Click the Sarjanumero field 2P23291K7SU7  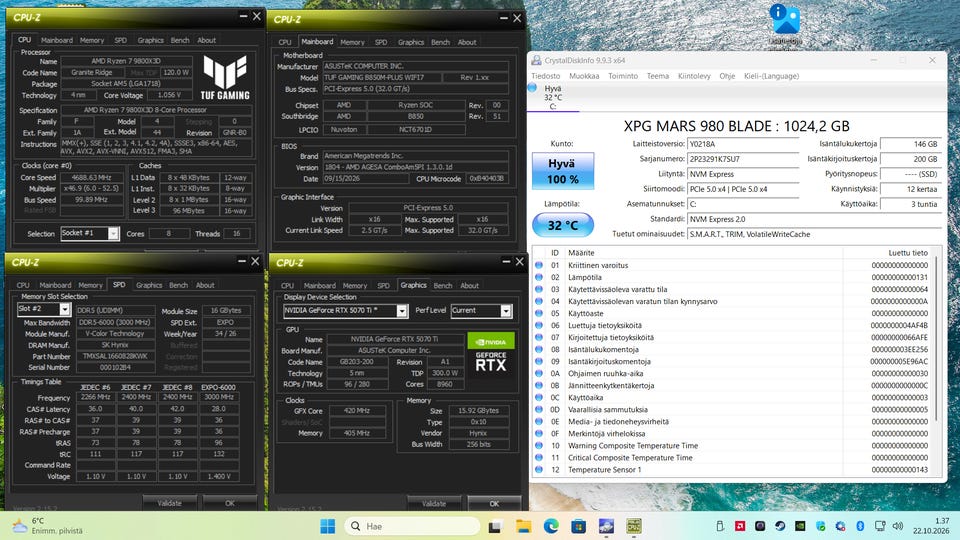743,159
